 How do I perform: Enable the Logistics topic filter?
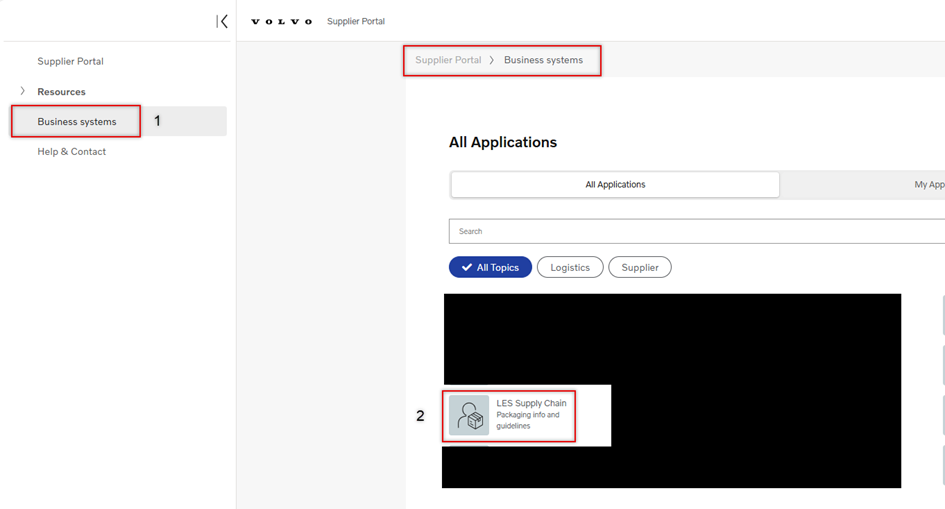[x=570, y=268]
